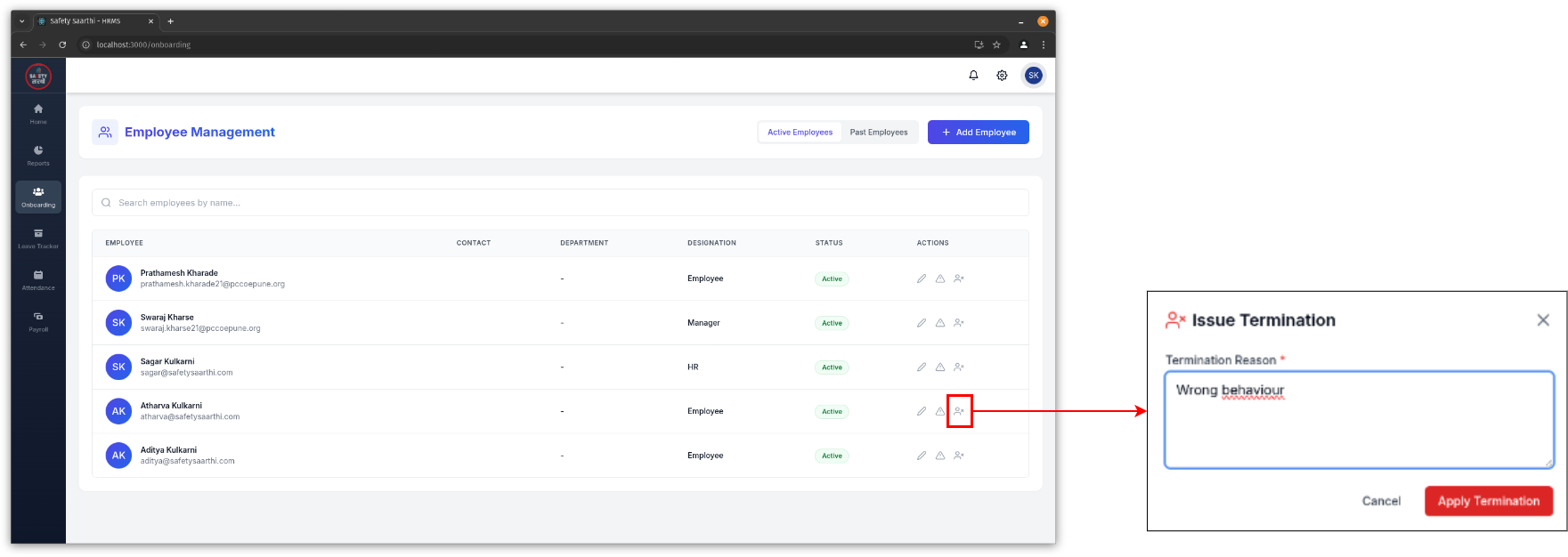Screen dimensions: 1568x557
Task: Open the Home page in sidebar
Action: (x=38, y=113)
